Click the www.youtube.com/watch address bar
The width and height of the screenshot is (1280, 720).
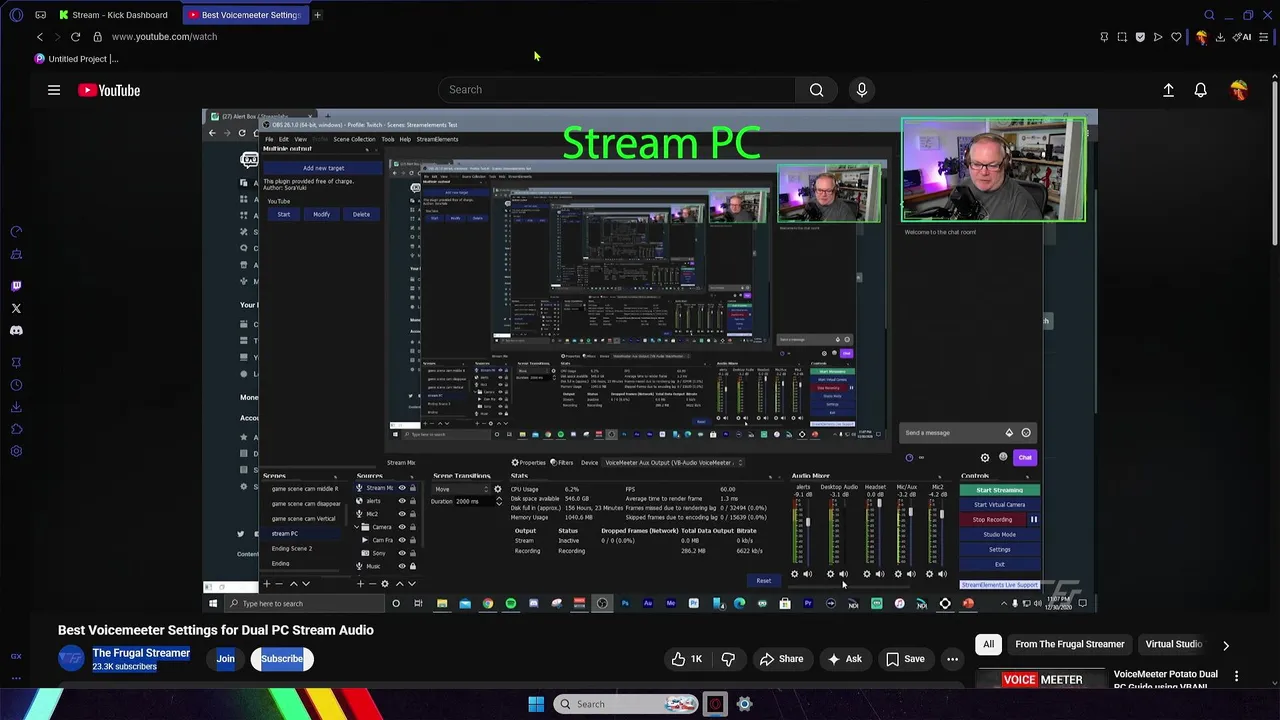pos(165,37)
